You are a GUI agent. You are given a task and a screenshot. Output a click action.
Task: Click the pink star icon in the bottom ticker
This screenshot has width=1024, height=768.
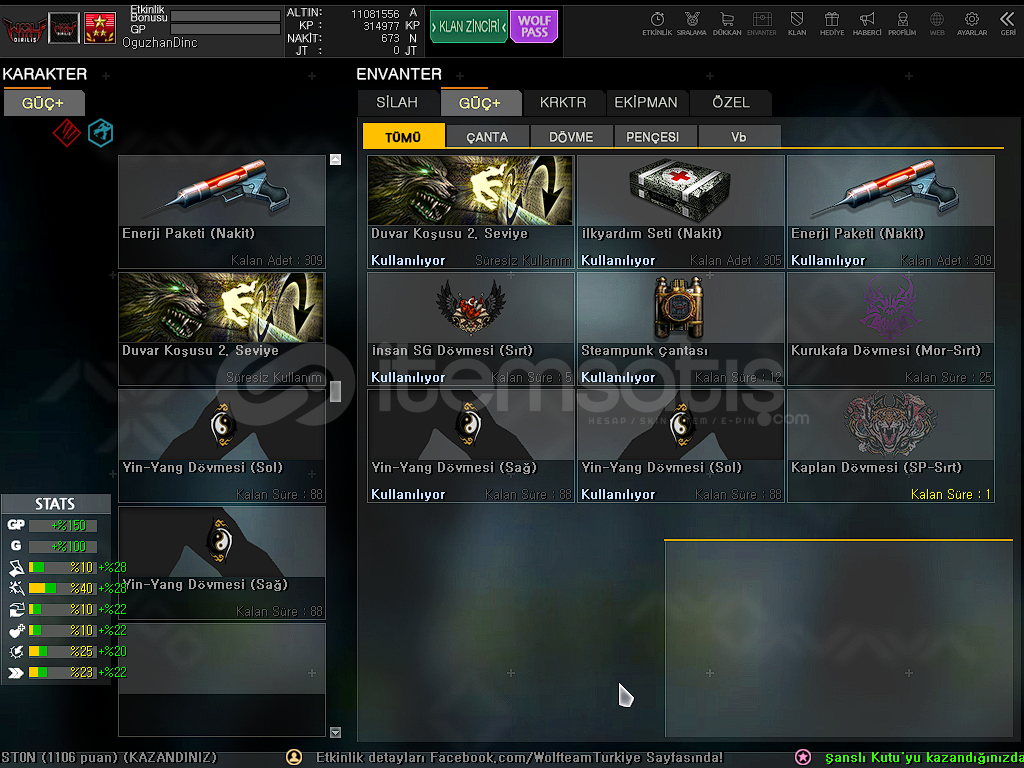pos(803,757)
